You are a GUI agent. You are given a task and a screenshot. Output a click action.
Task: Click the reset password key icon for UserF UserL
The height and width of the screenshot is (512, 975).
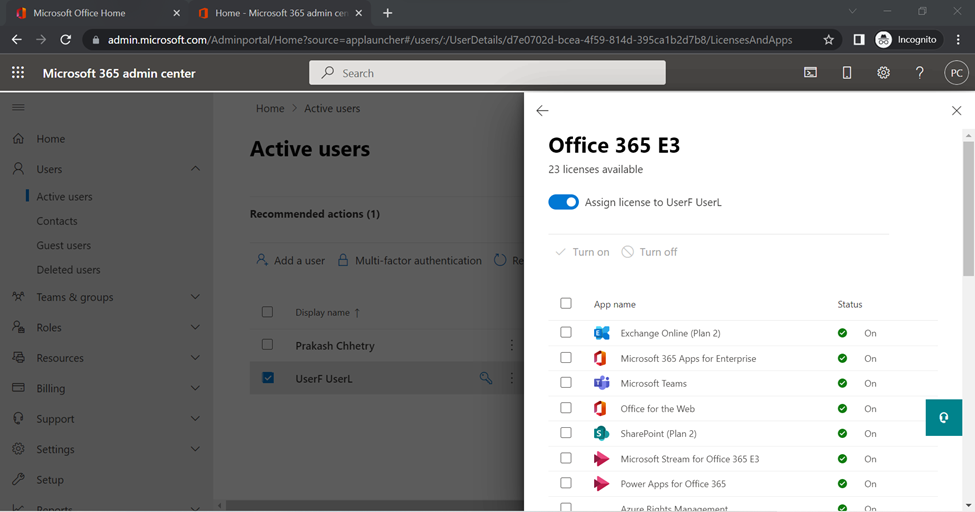tap(486, 378)
